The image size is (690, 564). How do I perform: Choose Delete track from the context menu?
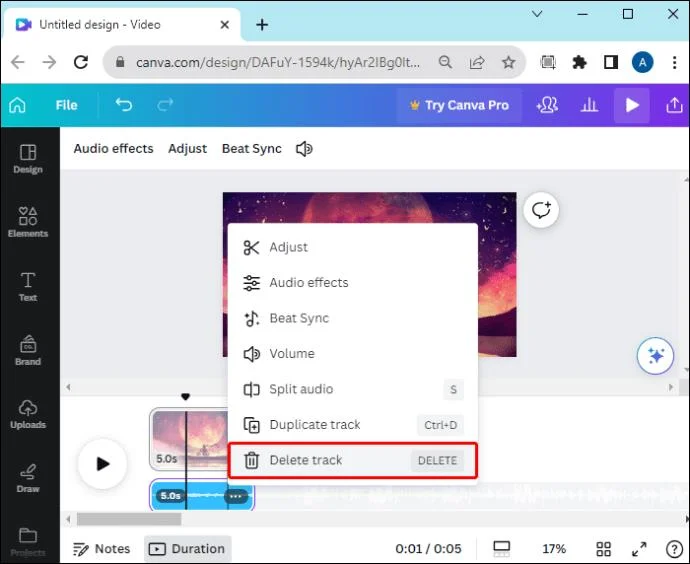pyautogui.click(x=352, y=460)
